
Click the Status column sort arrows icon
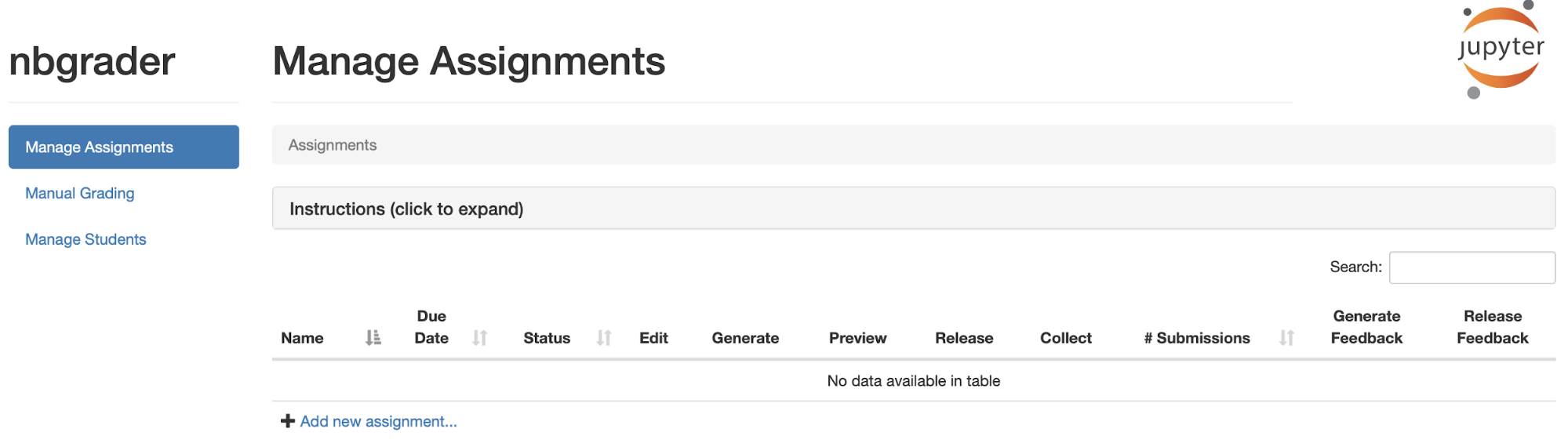(x=604, y=338)
